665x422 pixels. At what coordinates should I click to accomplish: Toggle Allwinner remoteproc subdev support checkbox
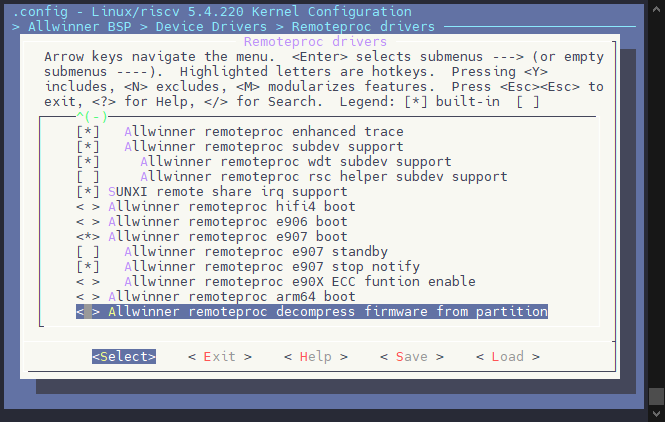(x=88, y=147)
